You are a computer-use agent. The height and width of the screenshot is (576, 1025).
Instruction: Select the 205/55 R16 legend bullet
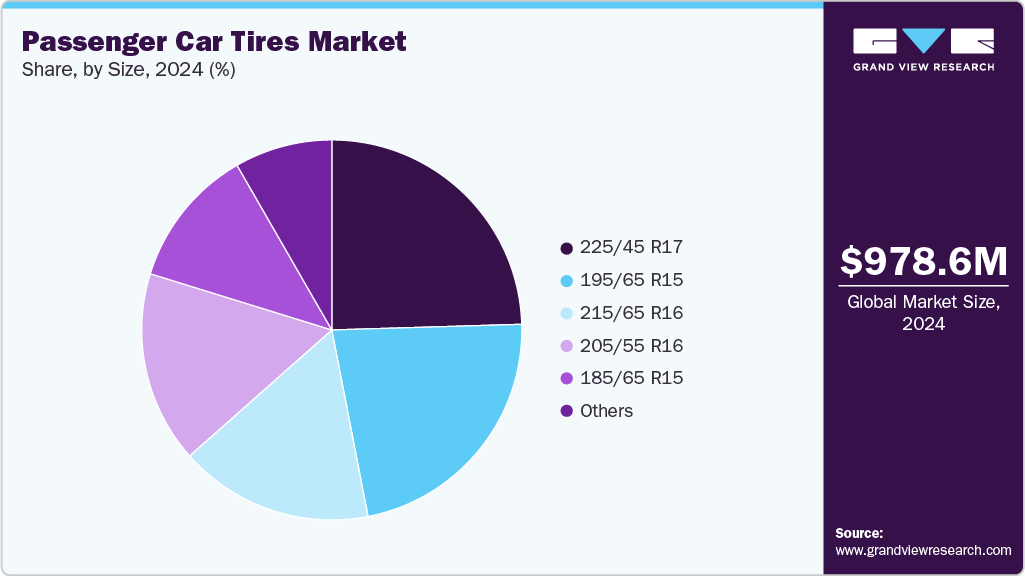(x=567, y=346)
